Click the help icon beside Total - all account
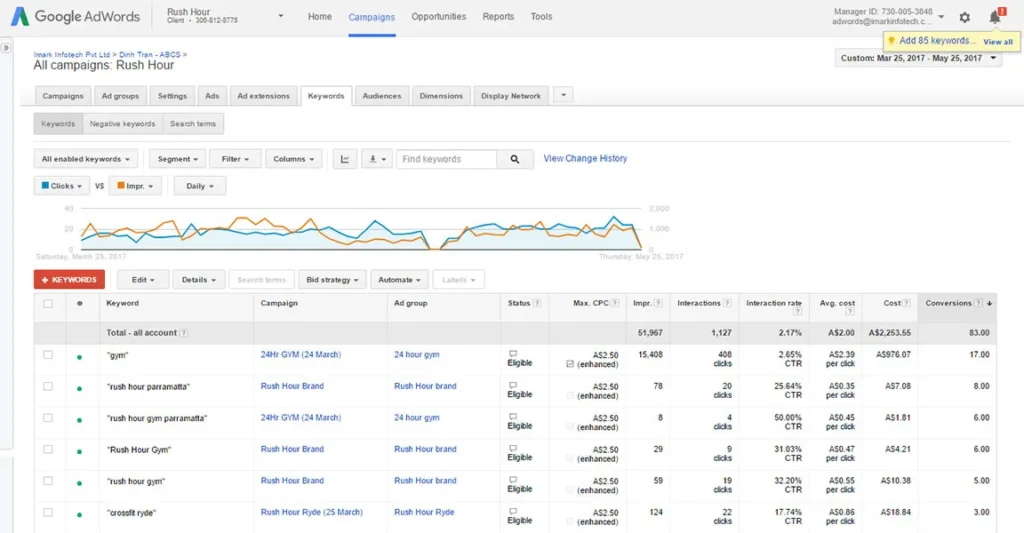 coord(184,333)
